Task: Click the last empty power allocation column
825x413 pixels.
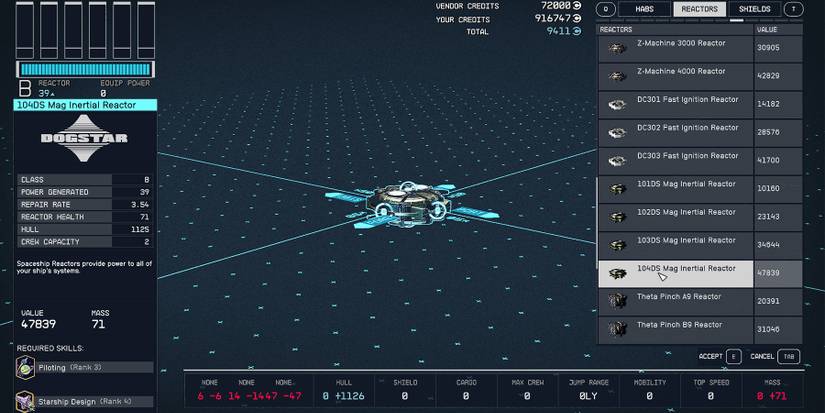Action: 146,30
